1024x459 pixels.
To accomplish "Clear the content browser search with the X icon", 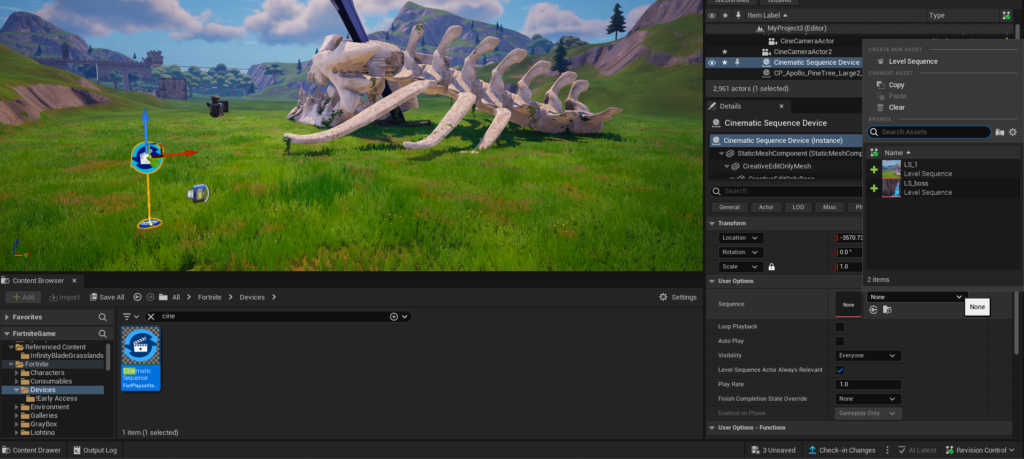I will point(151,316).
